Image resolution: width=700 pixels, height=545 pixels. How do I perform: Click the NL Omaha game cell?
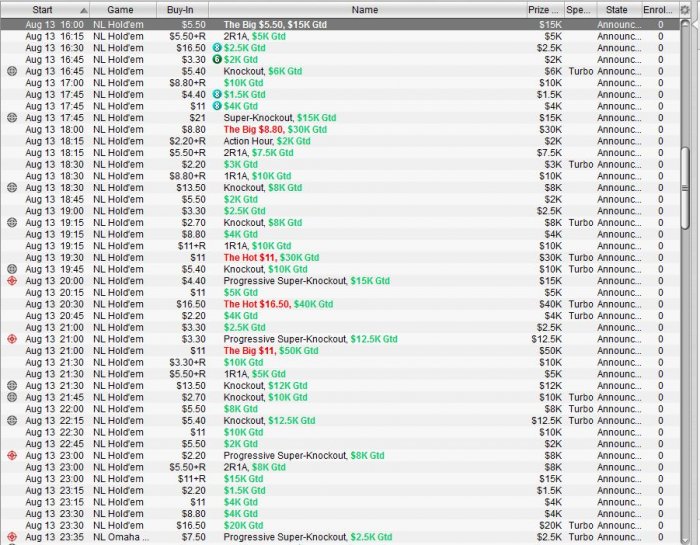pyautogui.click(x=121, y=537)
